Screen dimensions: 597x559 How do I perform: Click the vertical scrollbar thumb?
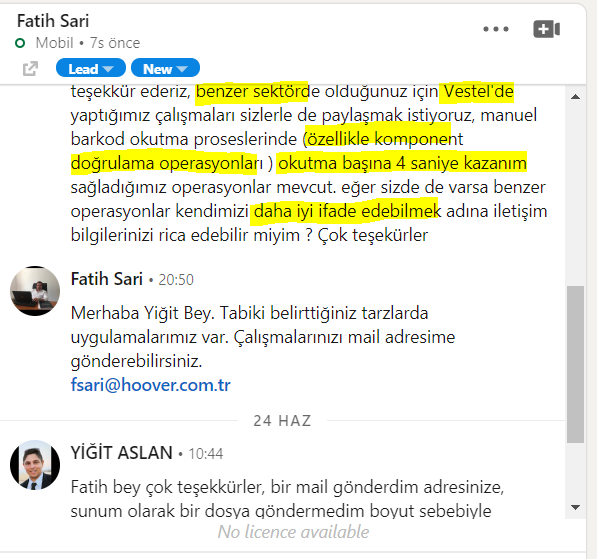[575, 364]
